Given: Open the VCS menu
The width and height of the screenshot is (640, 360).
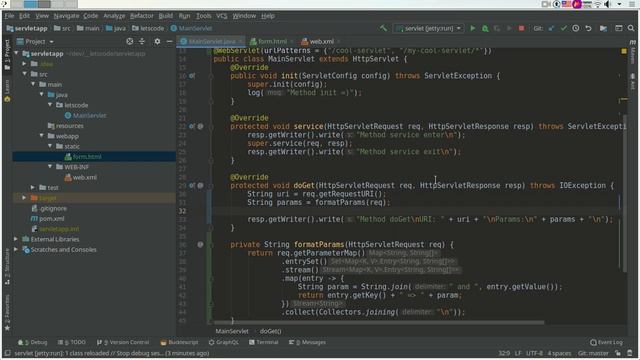Looking at the screenshot, I should click(222, 16).
